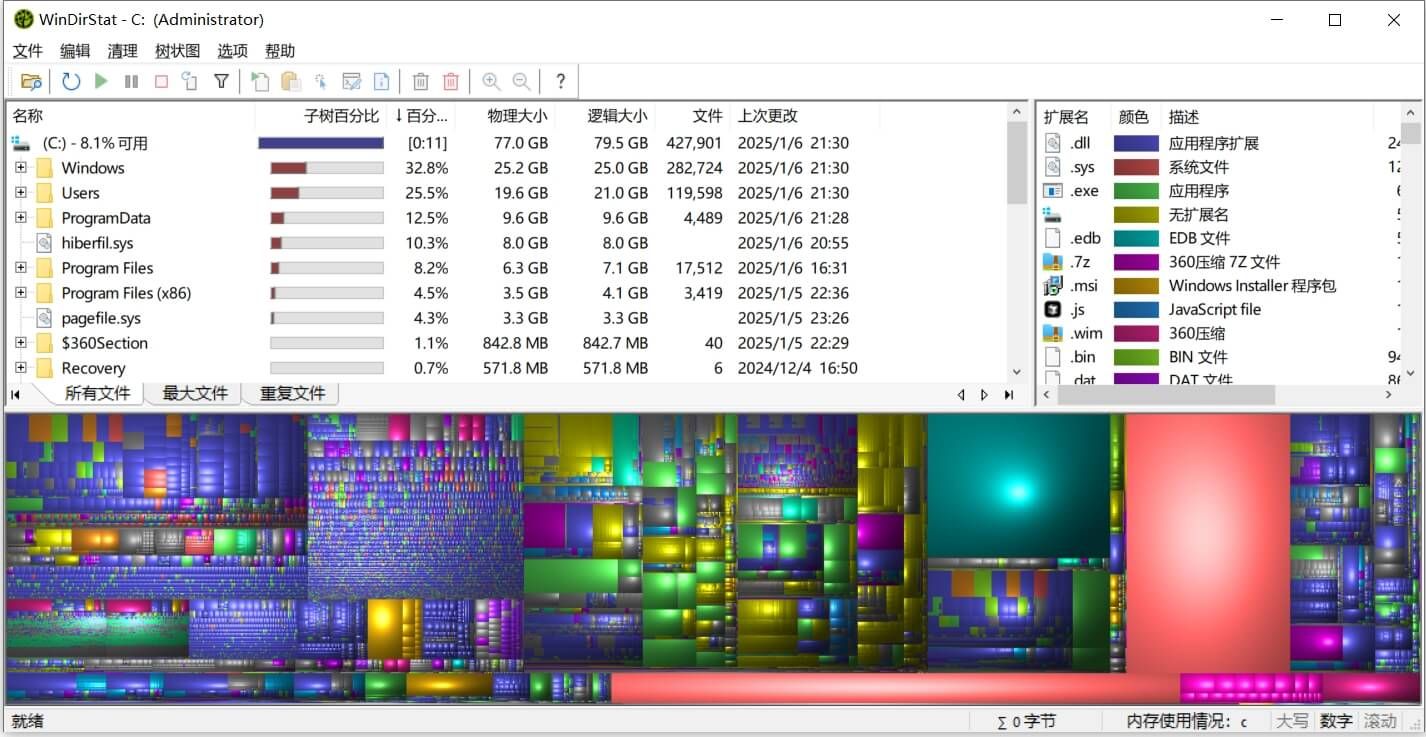Click the red .sys color swatch
The height and width of the screenshot is (737, 1426).
(x=1136, y=167)
